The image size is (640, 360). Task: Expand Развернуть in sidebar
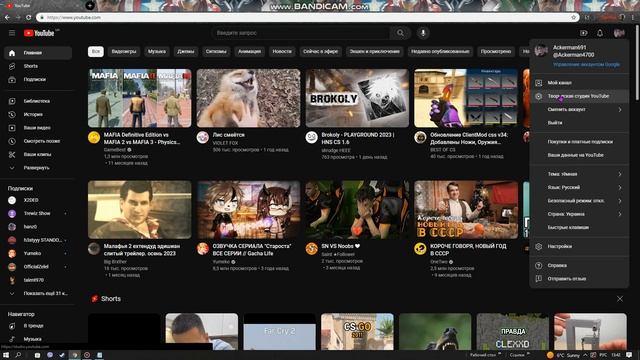[38, 168]
